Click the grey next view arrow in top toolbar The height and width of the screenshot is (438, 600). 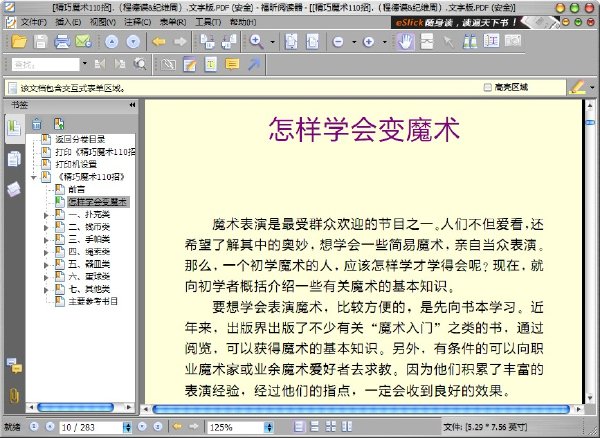180,41
